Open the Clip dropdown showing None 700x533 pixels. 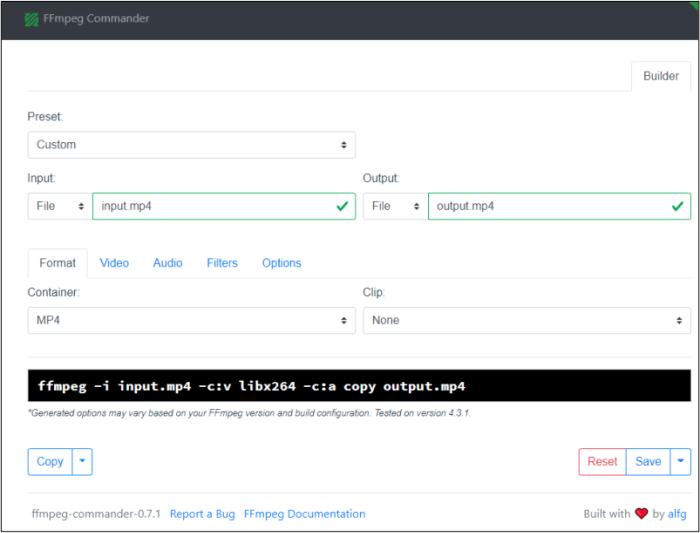point(527,321)
